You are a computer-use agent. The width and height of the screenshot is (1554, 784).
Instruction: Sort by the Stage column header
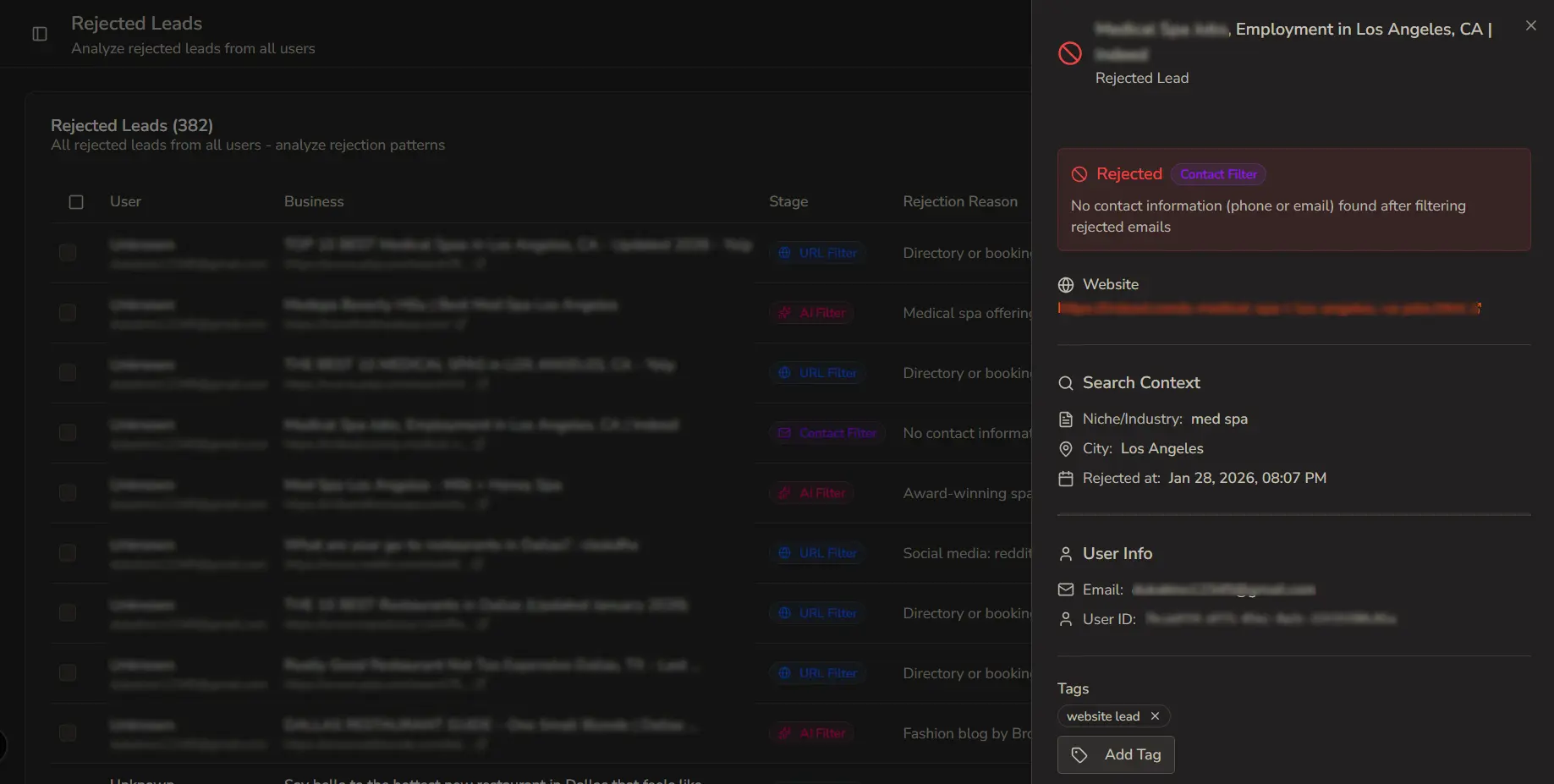[x=788, y=202]
